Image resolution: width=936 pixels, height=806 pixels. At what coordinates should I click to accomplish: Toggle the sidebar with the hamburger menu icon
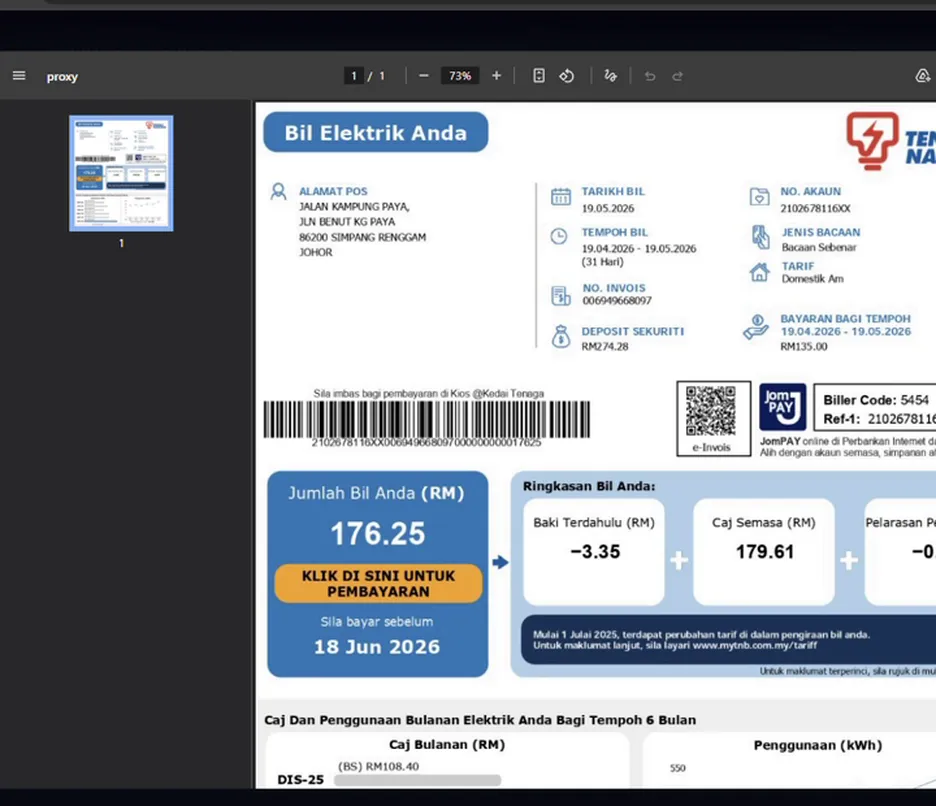click(19, 76)
